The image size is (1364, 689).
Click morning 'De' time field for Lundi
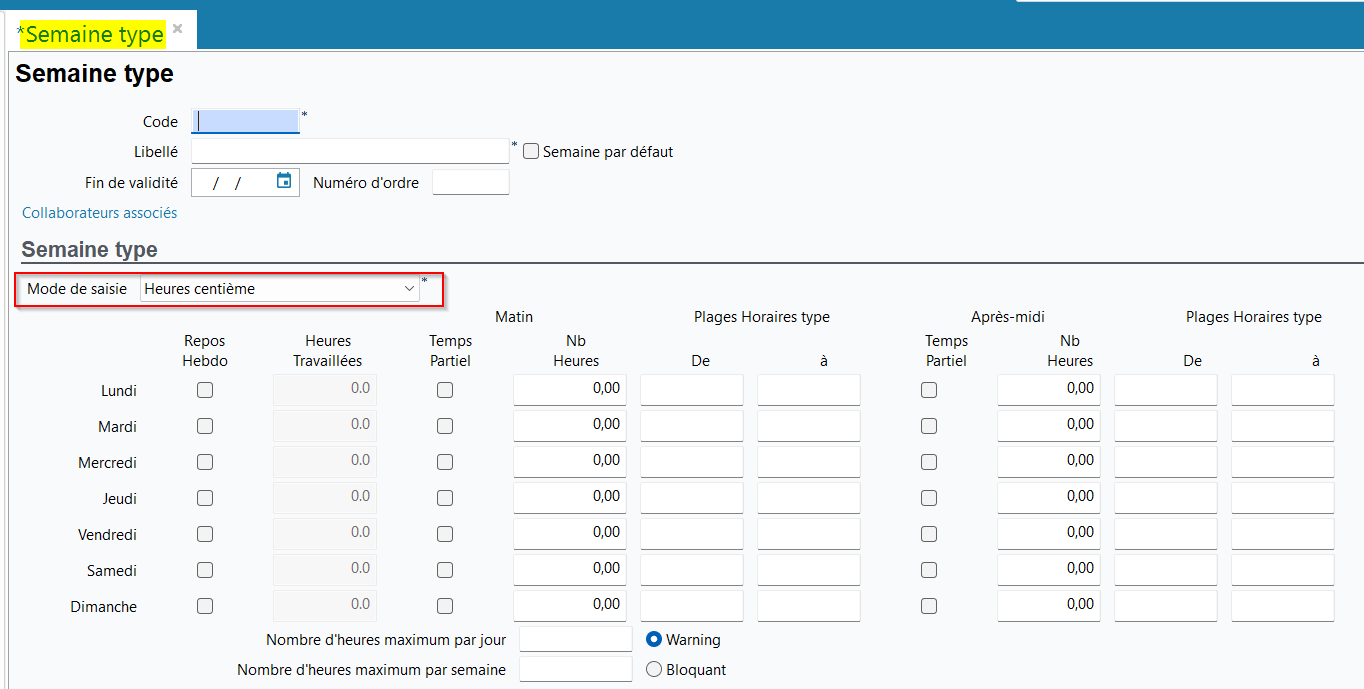click(691, 390)
